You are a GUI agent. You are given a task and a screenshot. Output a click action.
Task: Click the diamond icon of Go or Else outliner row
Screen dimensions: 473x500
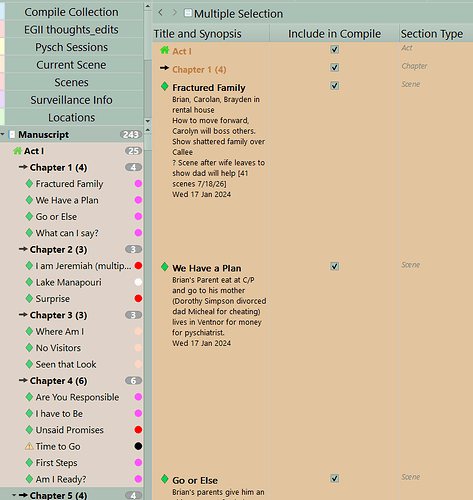164,479
